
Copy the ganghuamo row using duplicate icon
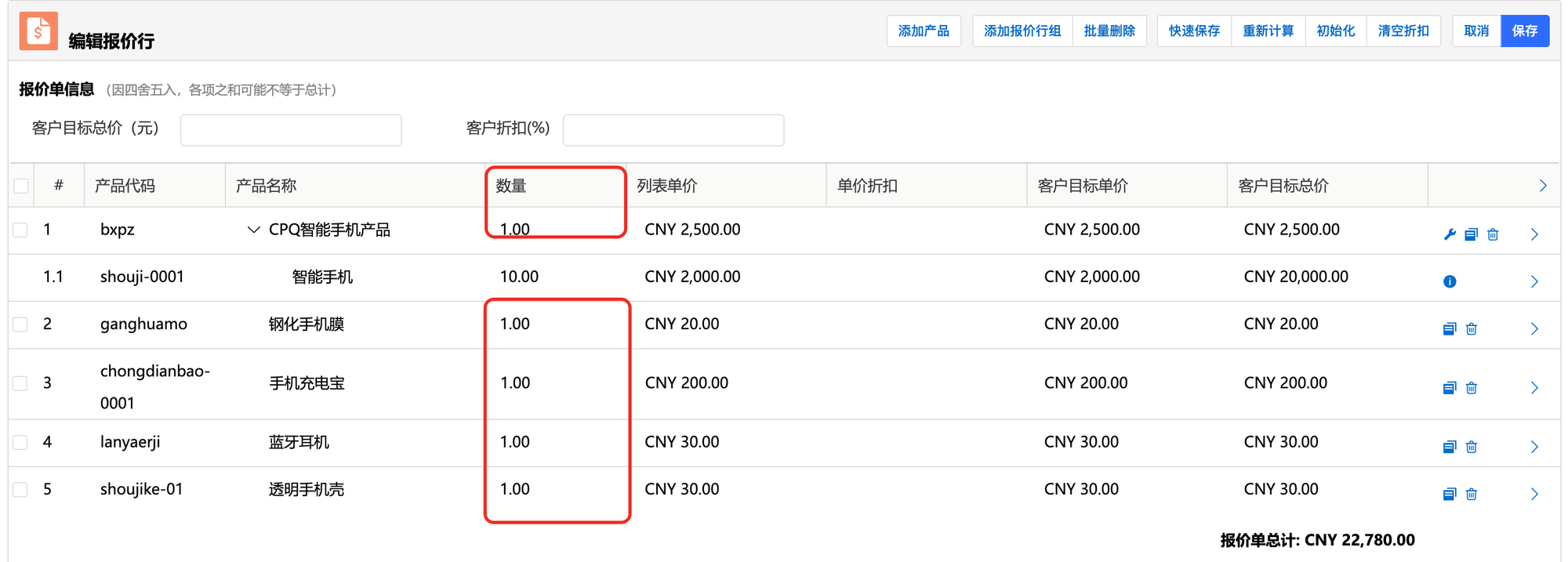(1449, 328)
